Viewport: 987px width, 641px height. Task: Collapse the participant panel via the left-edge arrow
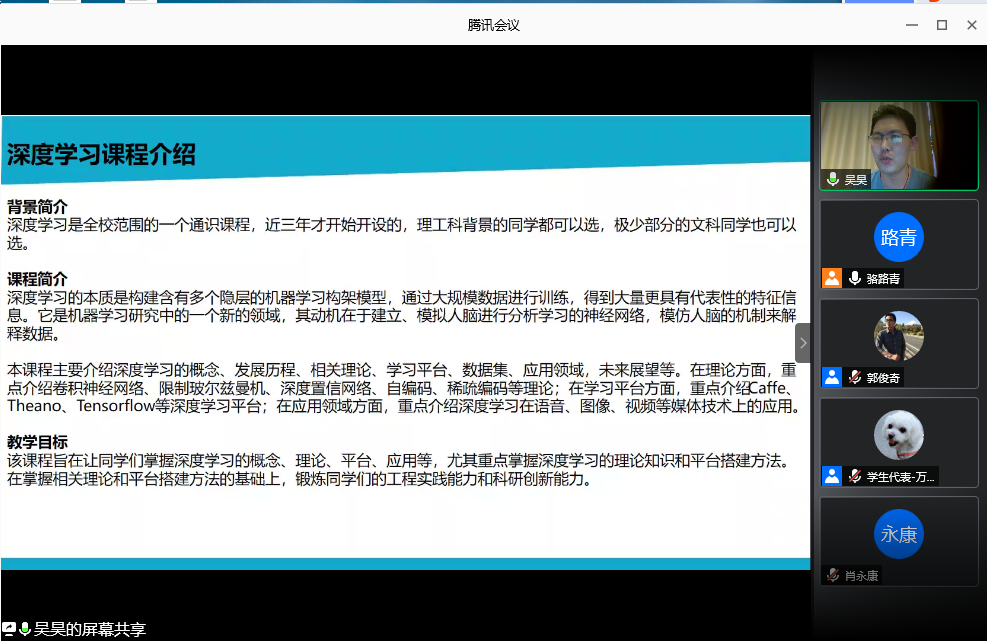click(x=804, y=342)
